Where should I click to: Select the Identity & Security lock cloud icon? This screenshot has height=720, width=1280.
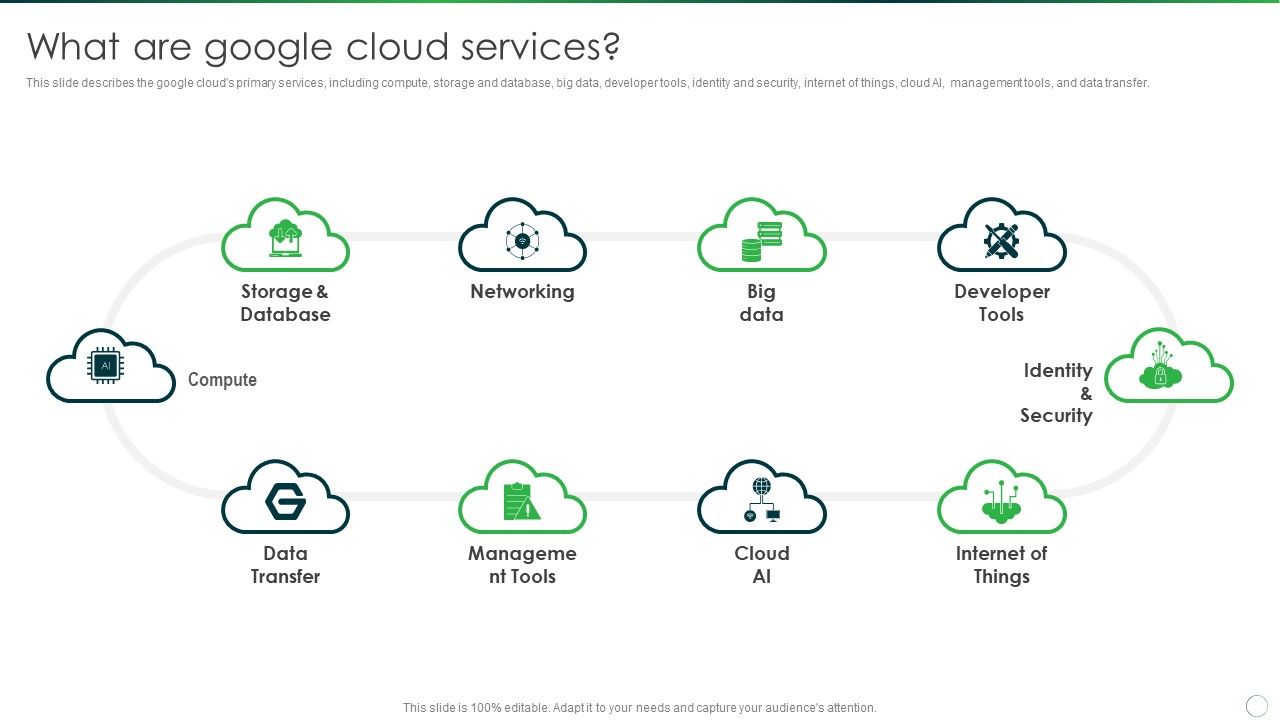point(1168,366)
